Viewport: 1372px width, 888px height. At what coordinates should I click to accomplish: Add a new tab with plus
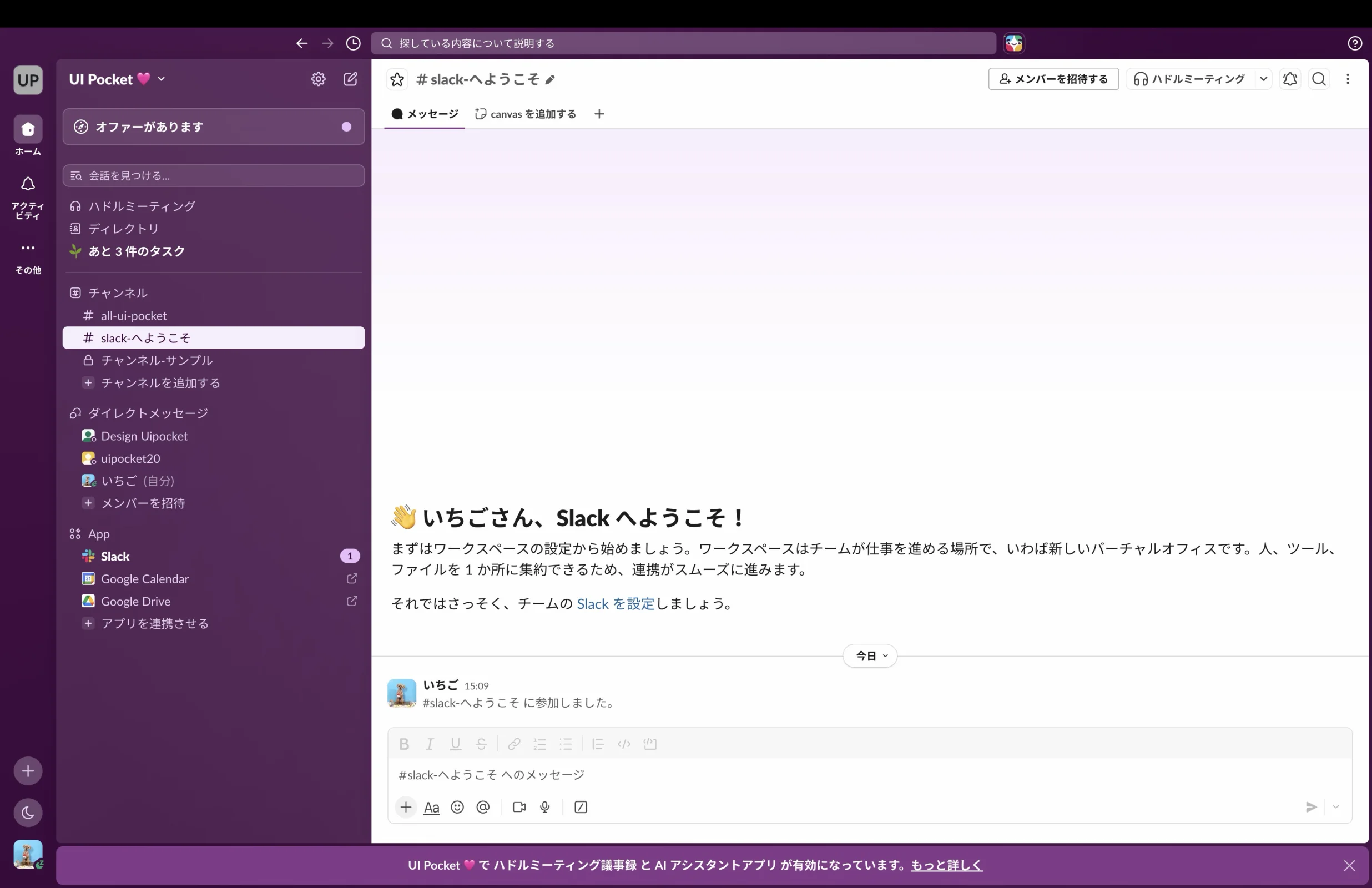pos(599,114)
